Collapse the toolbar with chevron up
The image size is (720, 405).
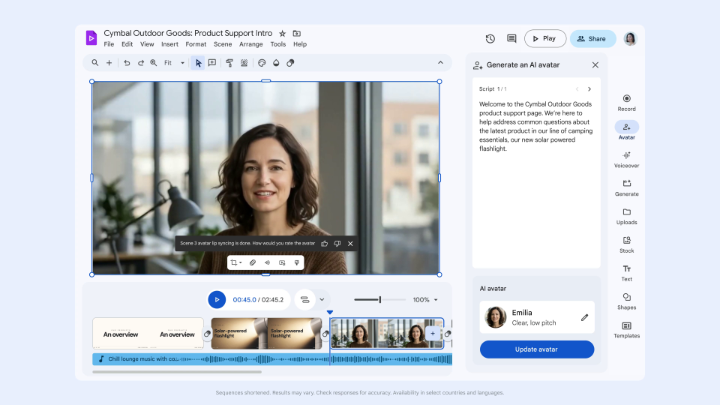(x=440, y=63)
